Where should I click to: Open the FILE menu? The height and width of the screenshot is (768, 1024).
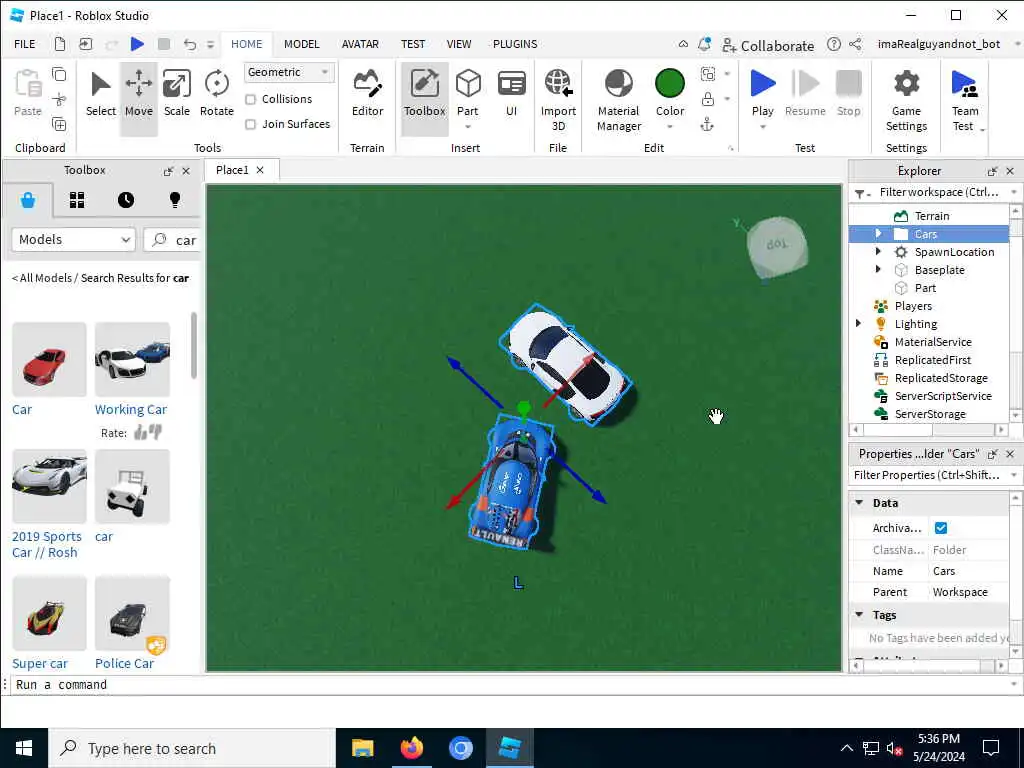coord(25,44)
